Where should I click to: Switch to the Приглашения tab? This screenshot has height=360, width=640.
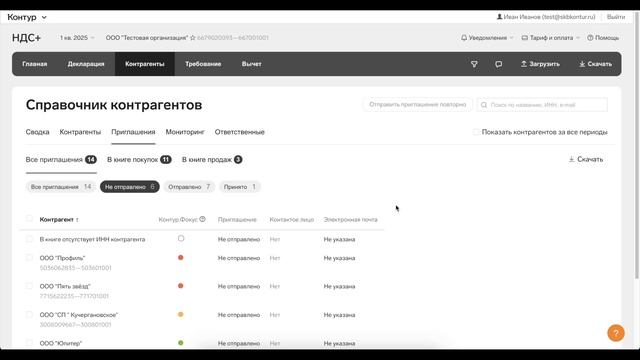tap(133, 132)
